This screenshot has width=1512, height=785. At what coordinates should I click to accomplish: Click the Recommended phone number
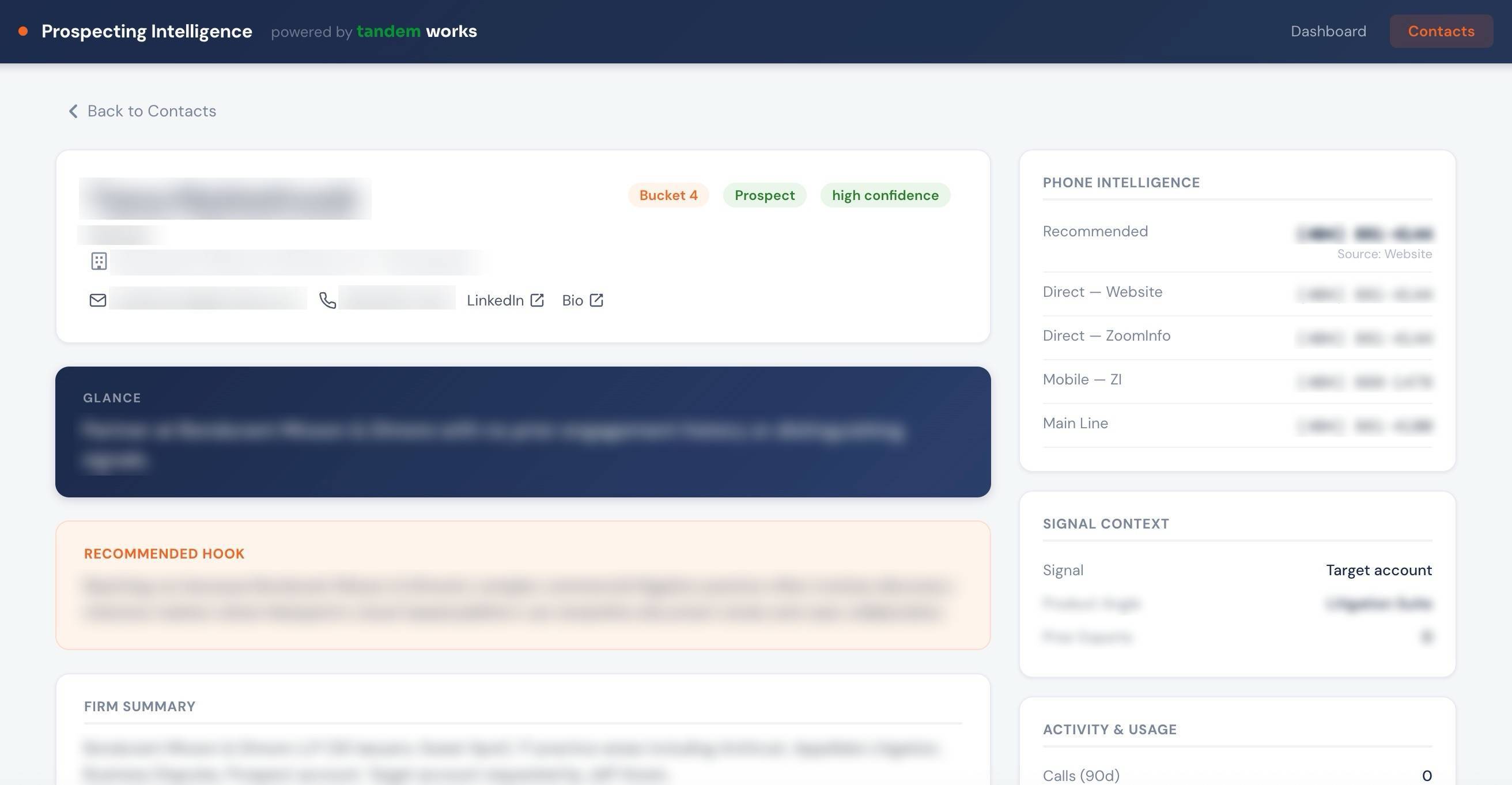pos(1363,234)
